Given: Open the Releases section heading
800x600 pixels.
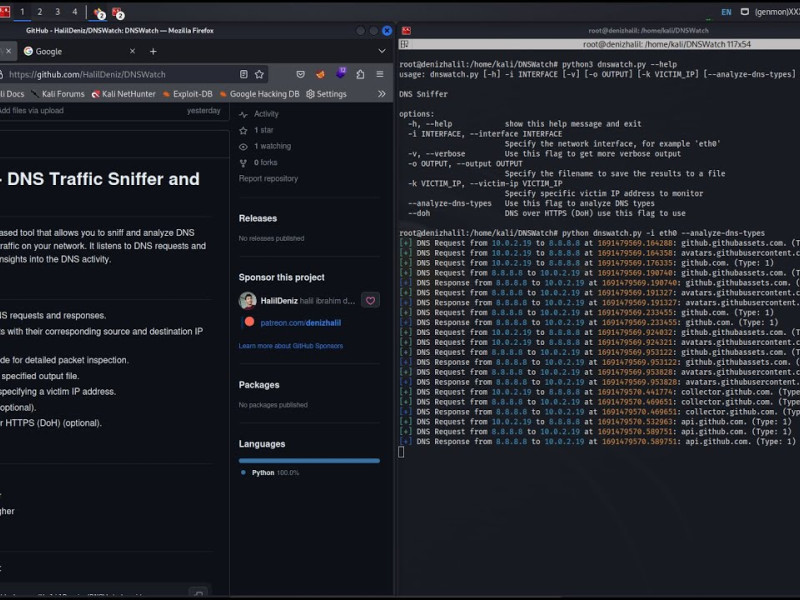Looking at the screenshot, I should pos(258,218).
